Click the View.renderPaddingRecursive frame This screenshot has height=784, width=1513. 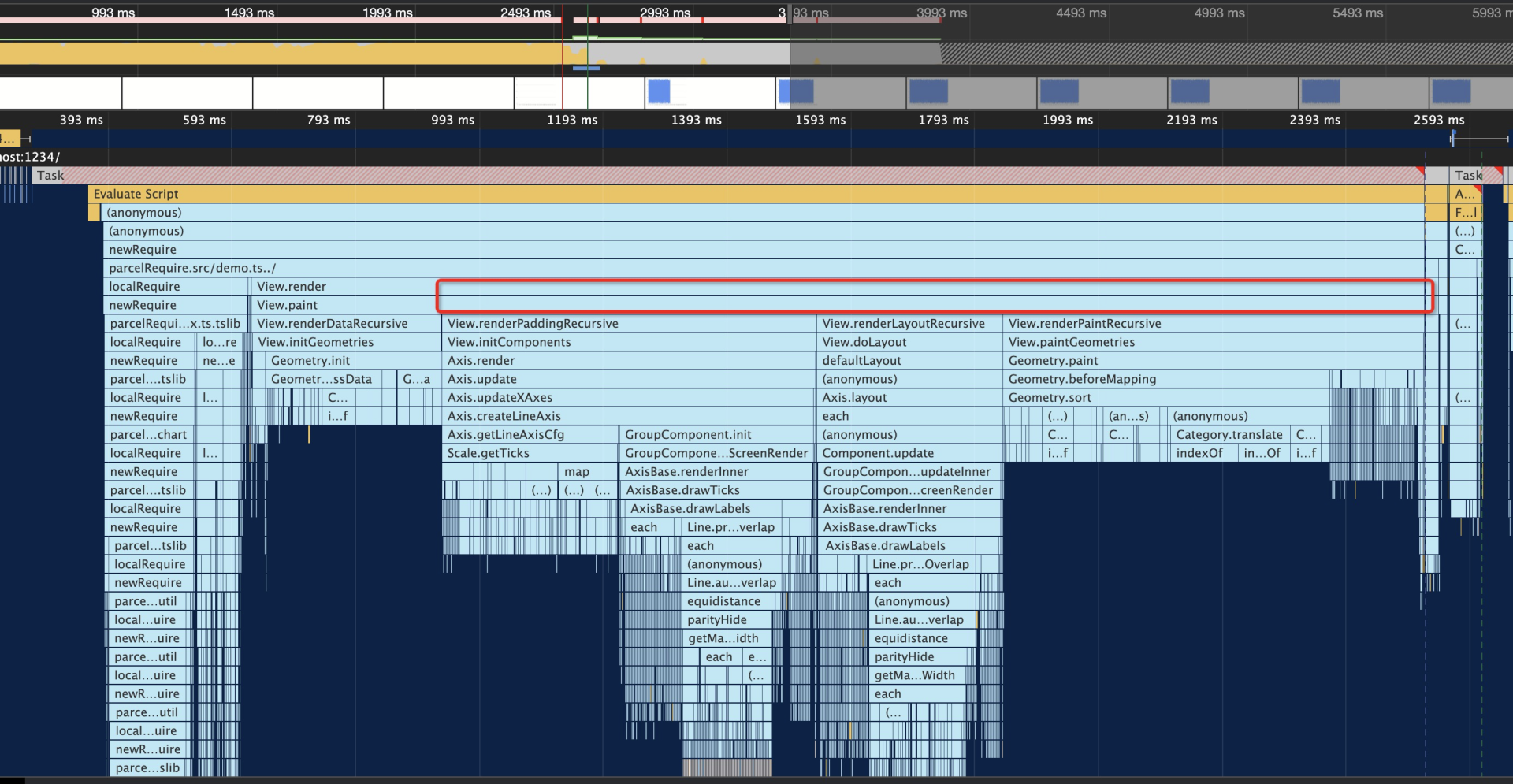tap(629, 324)
